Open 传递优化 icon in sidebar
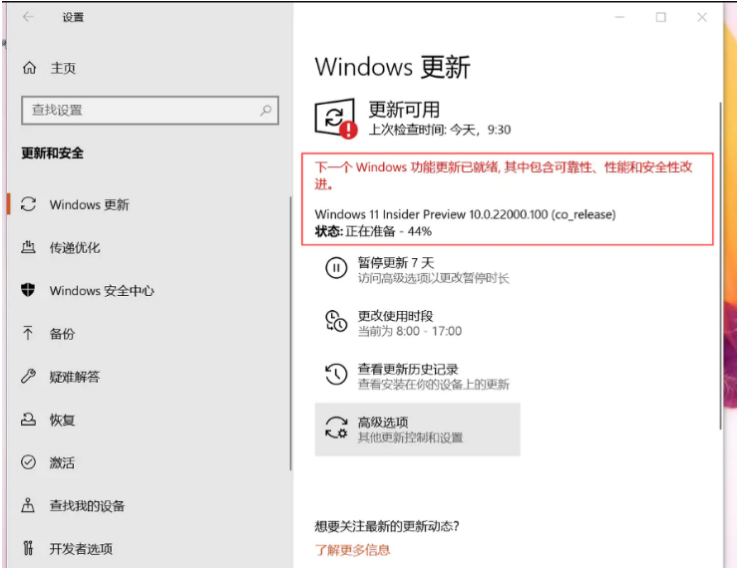Viewport: 737px width, 568px height. [x=28, y=247]
